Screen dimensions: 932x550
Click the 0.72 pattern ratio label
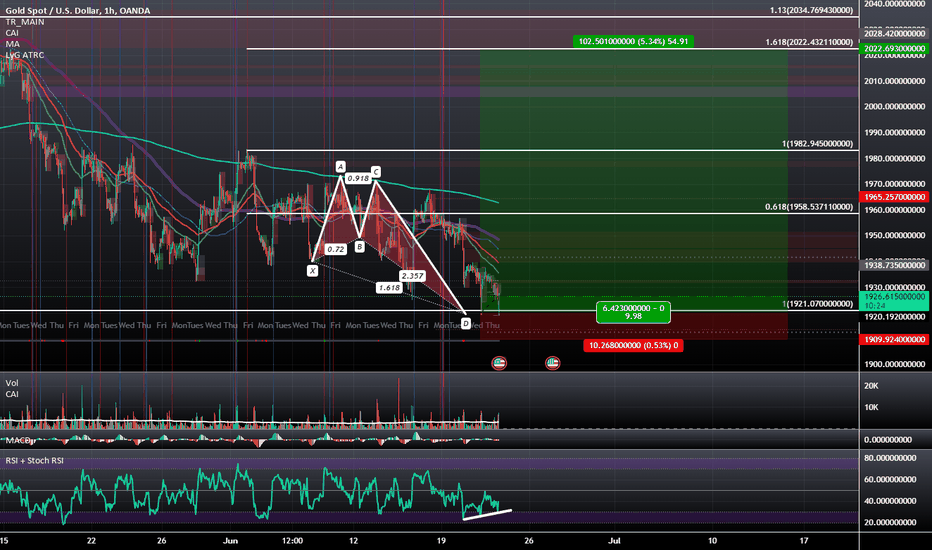[336, 249]
